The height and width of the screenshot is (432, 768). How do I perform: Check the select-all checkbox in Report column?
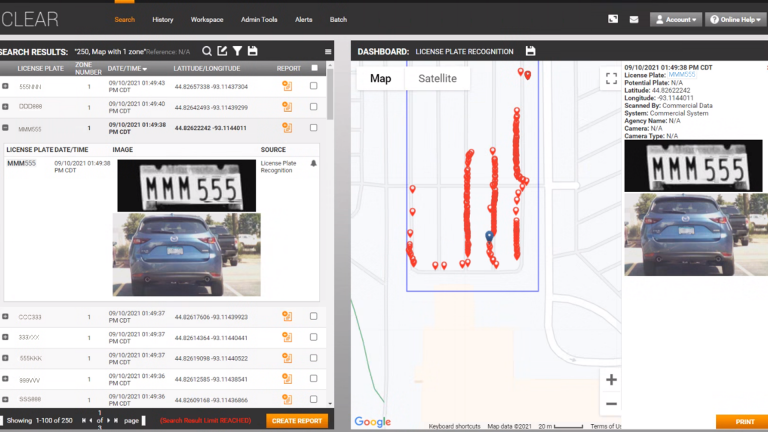[x=315, y=68]
